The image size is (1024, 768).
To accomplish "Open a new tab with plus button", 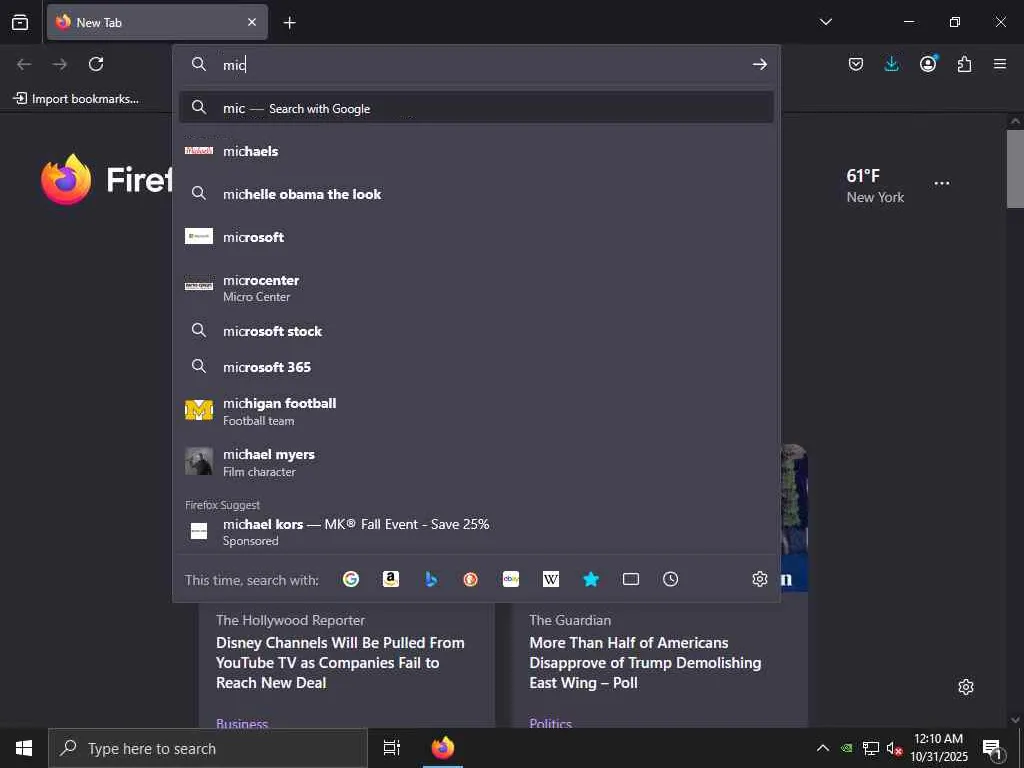I will point(289,23).
